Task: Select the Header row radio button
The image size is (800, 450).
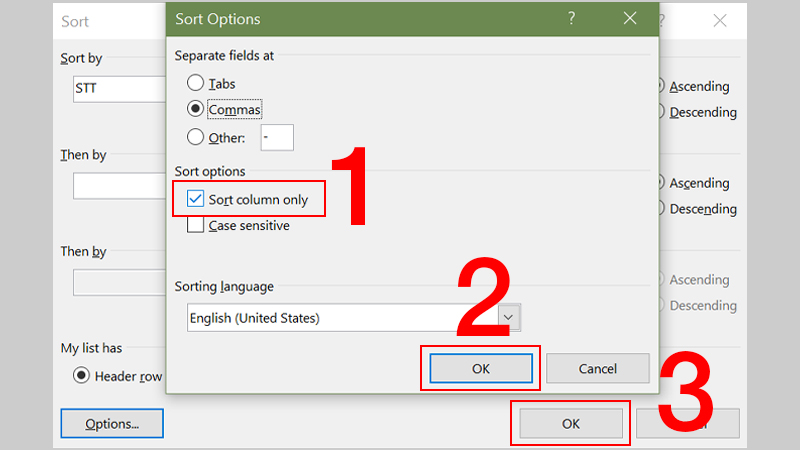Action: 82,376
